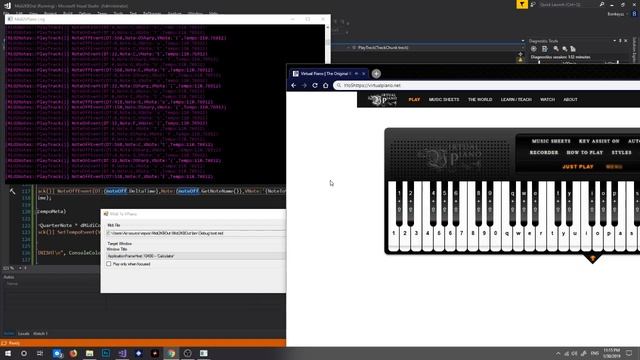Open the PLAY page in site navigation

click(414, 100)
